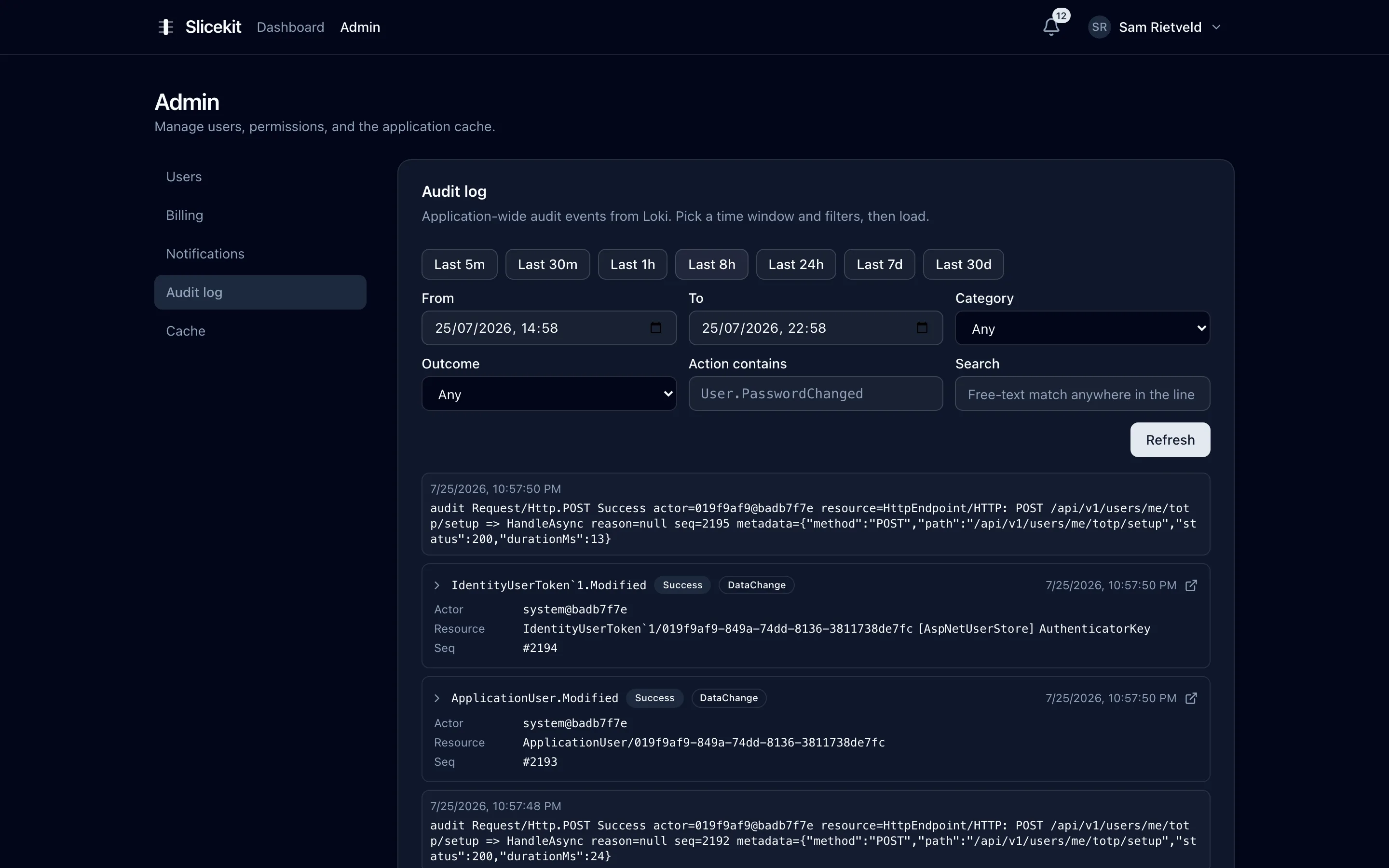1389x868 pixels.
Task: Click the IdentityUserToken`1.Modified title text
Action: pos(549,585)
